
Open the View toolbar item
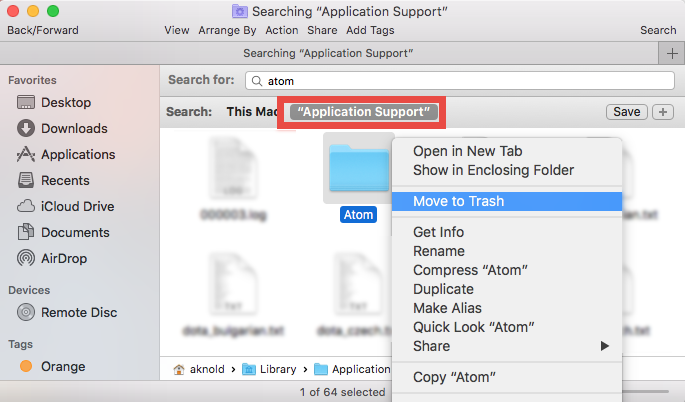point(176,30)
